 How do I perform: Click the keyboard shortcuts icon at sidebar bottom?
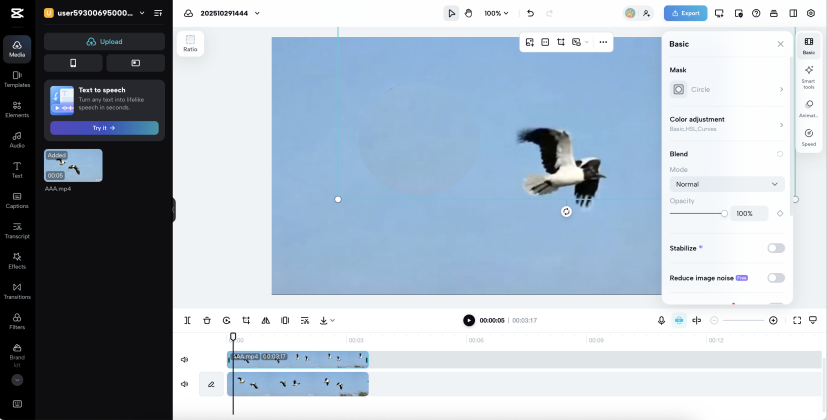pos(17,404)
